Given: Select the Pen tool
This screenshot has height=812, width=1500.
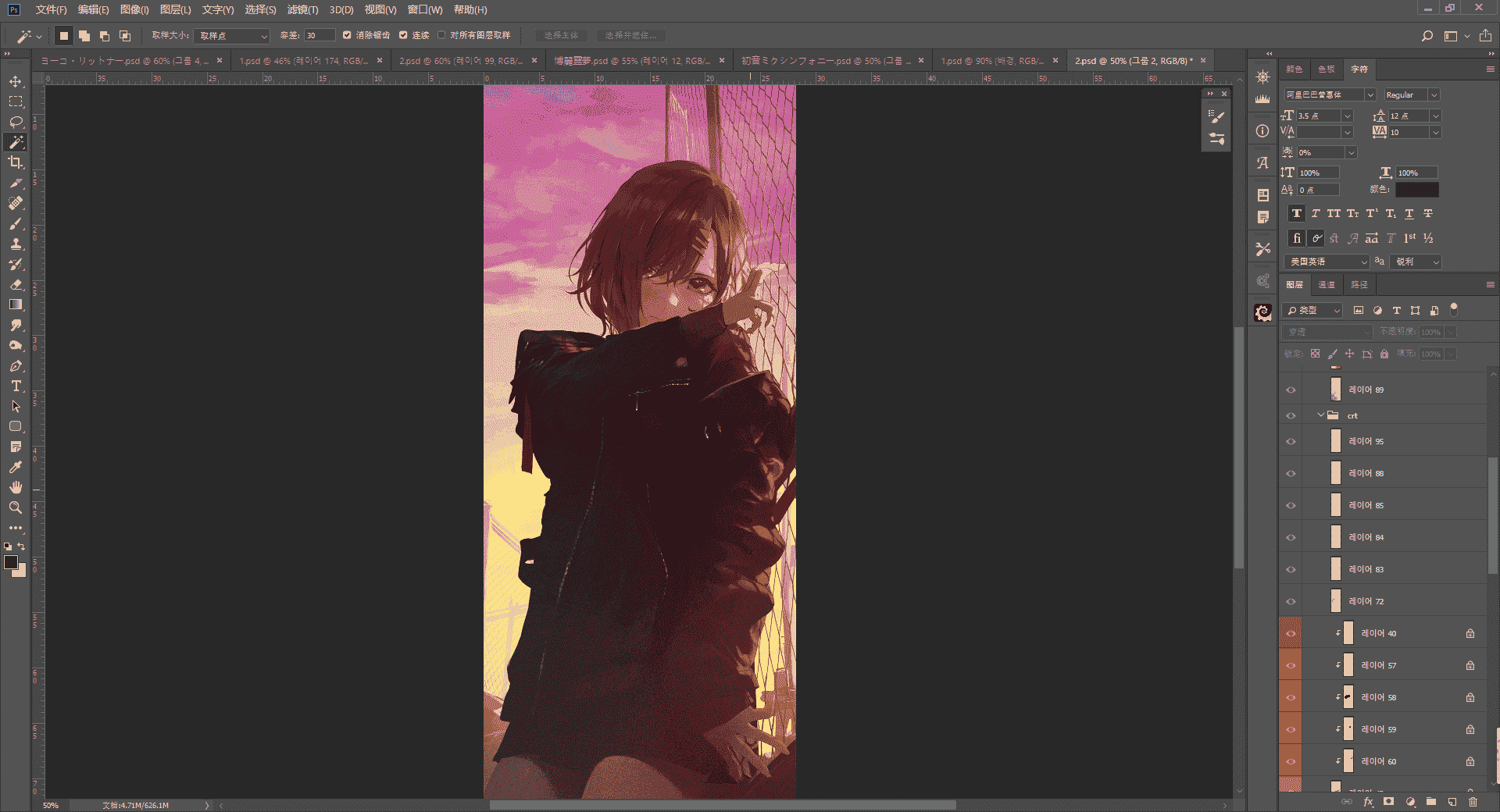Looking at the screenshot, I should click(x=16, y=365).
